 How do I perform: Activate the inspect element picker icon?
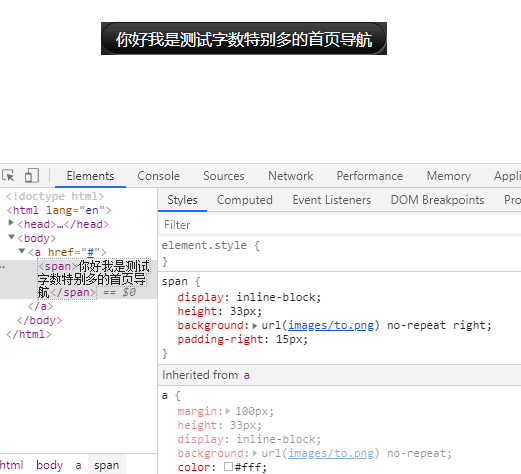[x=8, y=175]
